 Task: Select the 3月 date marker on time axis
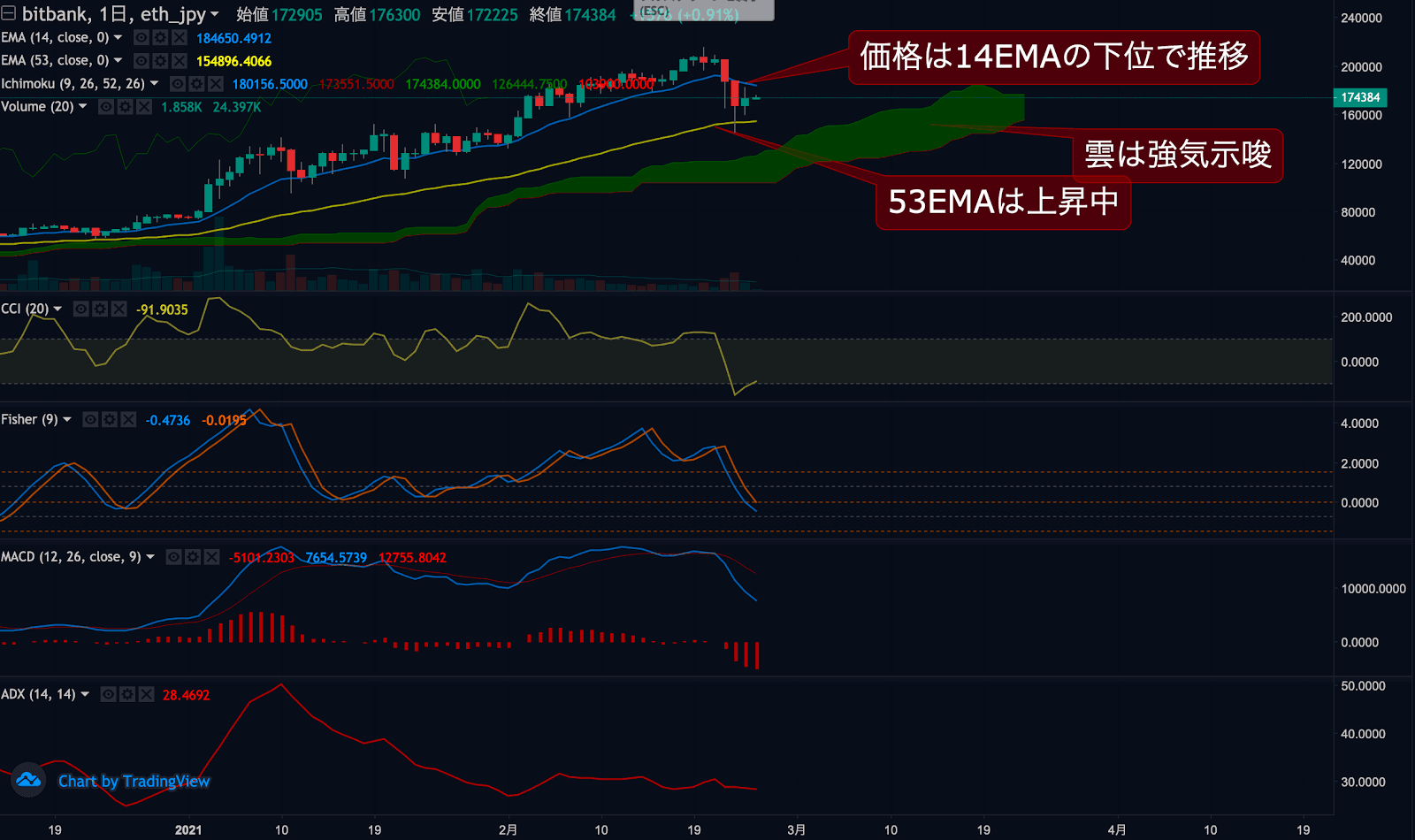click(x=796, y=829)
